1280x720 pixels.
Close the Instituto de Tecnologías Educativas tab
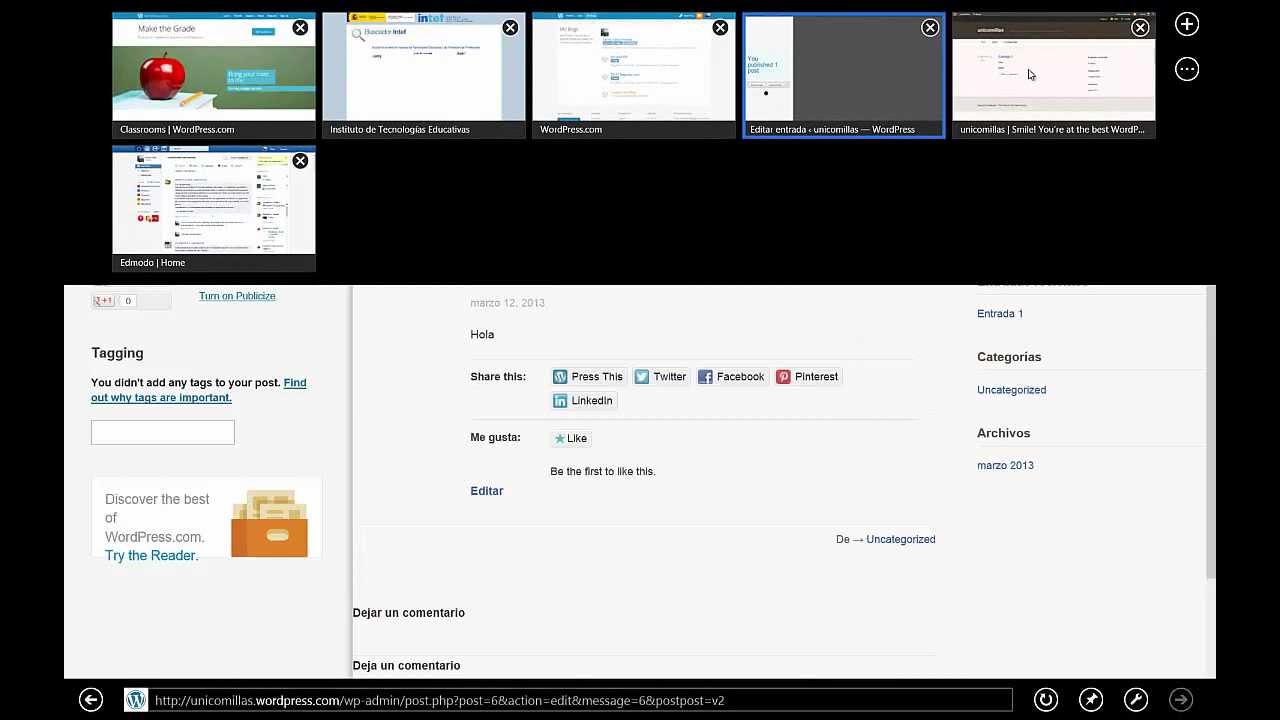[510, 28]
